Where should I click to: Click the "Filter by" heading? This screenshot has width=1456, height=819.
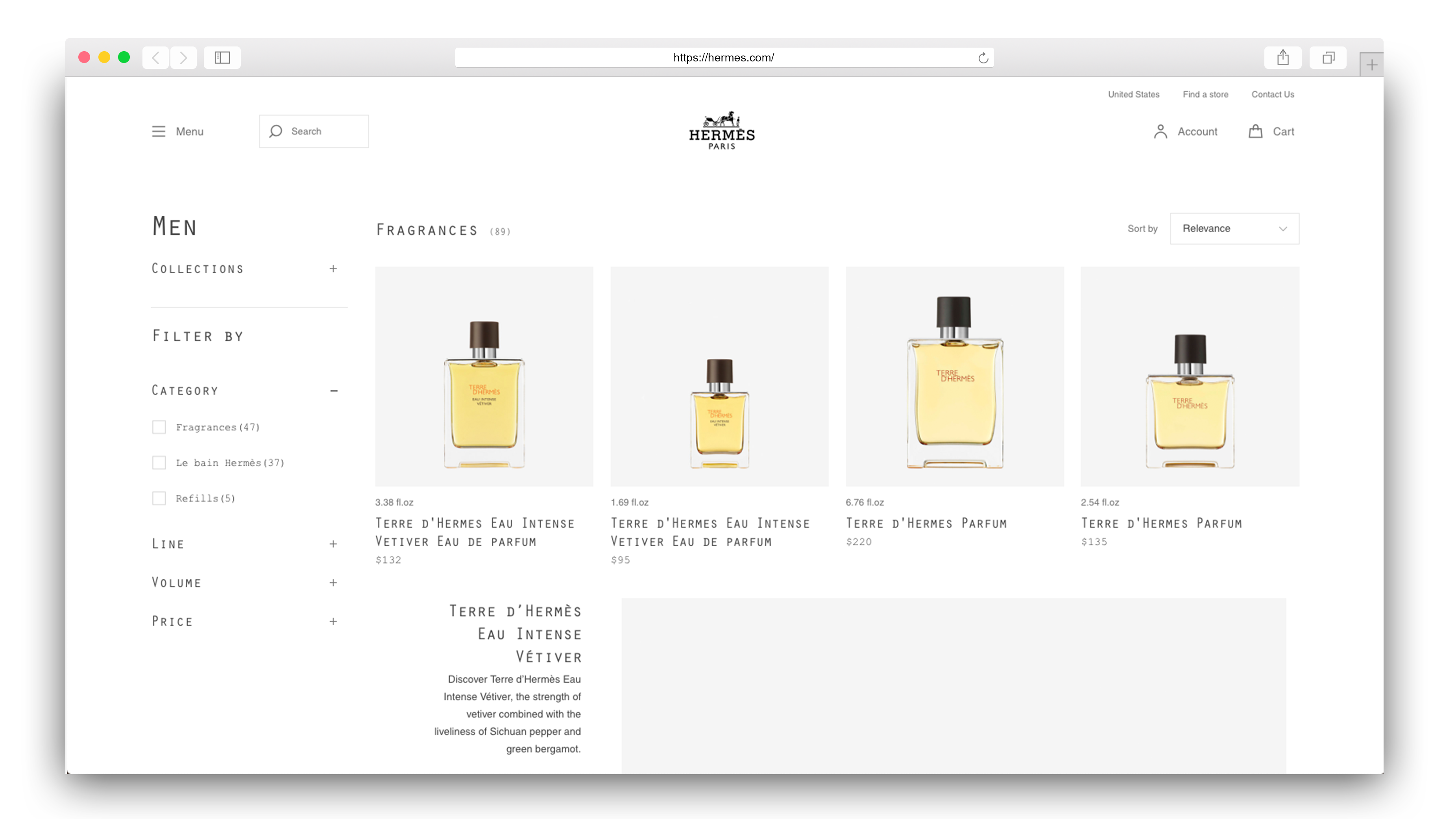click(198, 336)
